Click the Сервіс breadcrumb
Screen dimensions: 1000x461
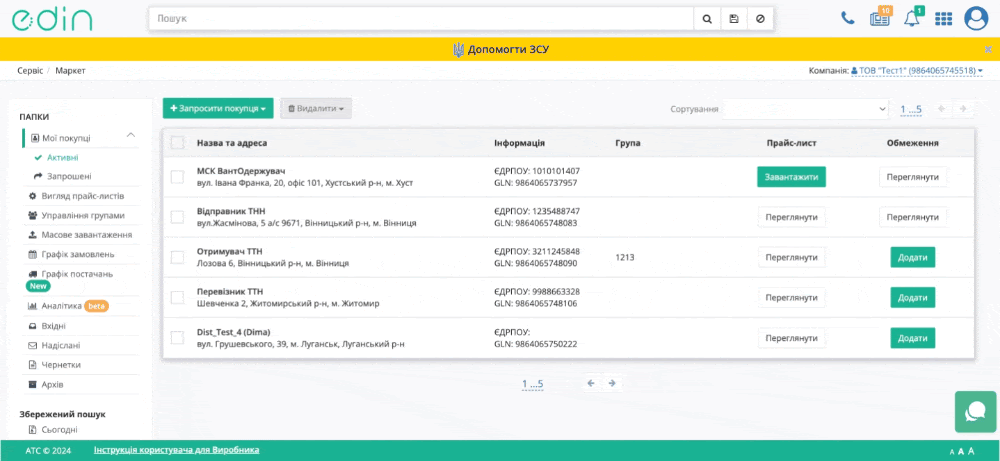[30, 71]
